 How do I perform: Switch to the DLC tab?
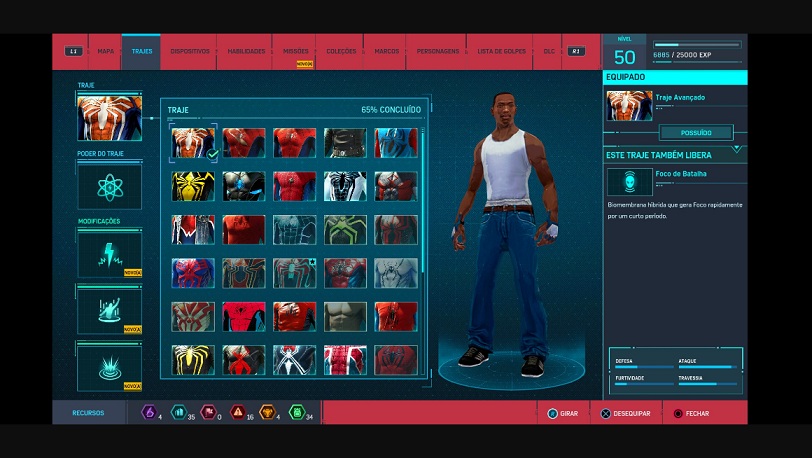tap(549, 51)
